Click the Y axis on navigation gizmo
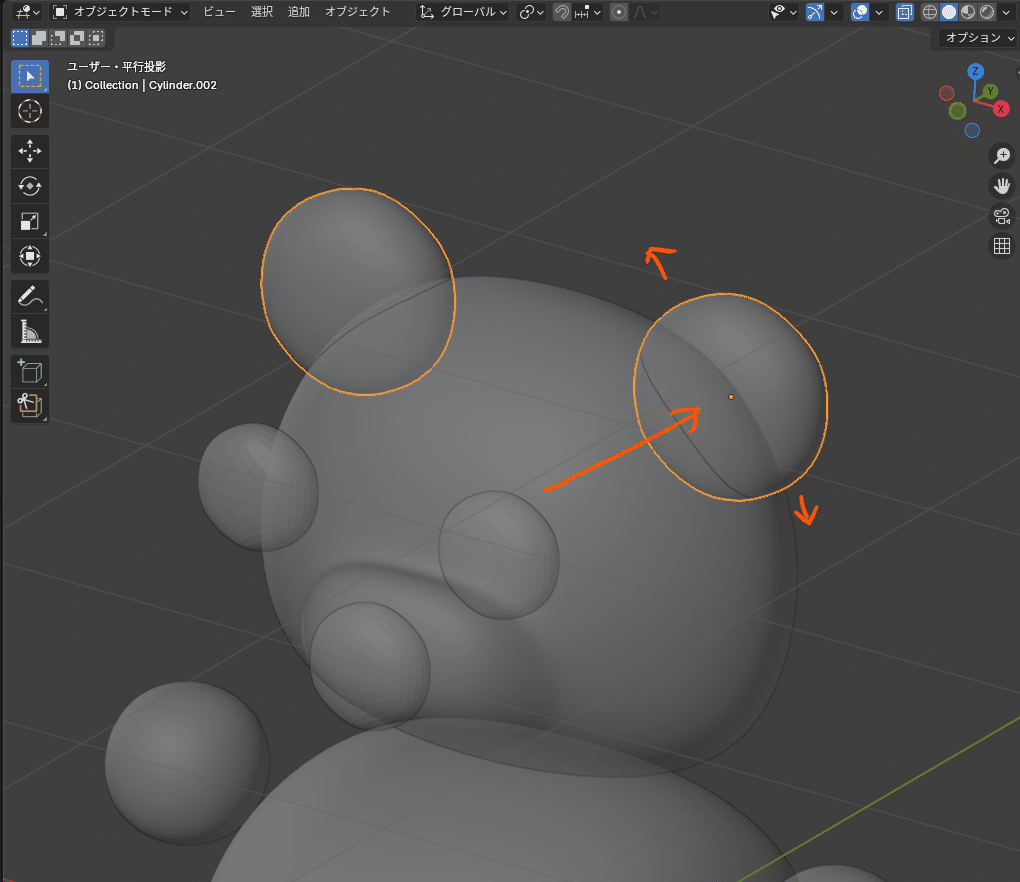Image resolution: width=1020 pixels, height=882 pixels. tap(990, 92)
